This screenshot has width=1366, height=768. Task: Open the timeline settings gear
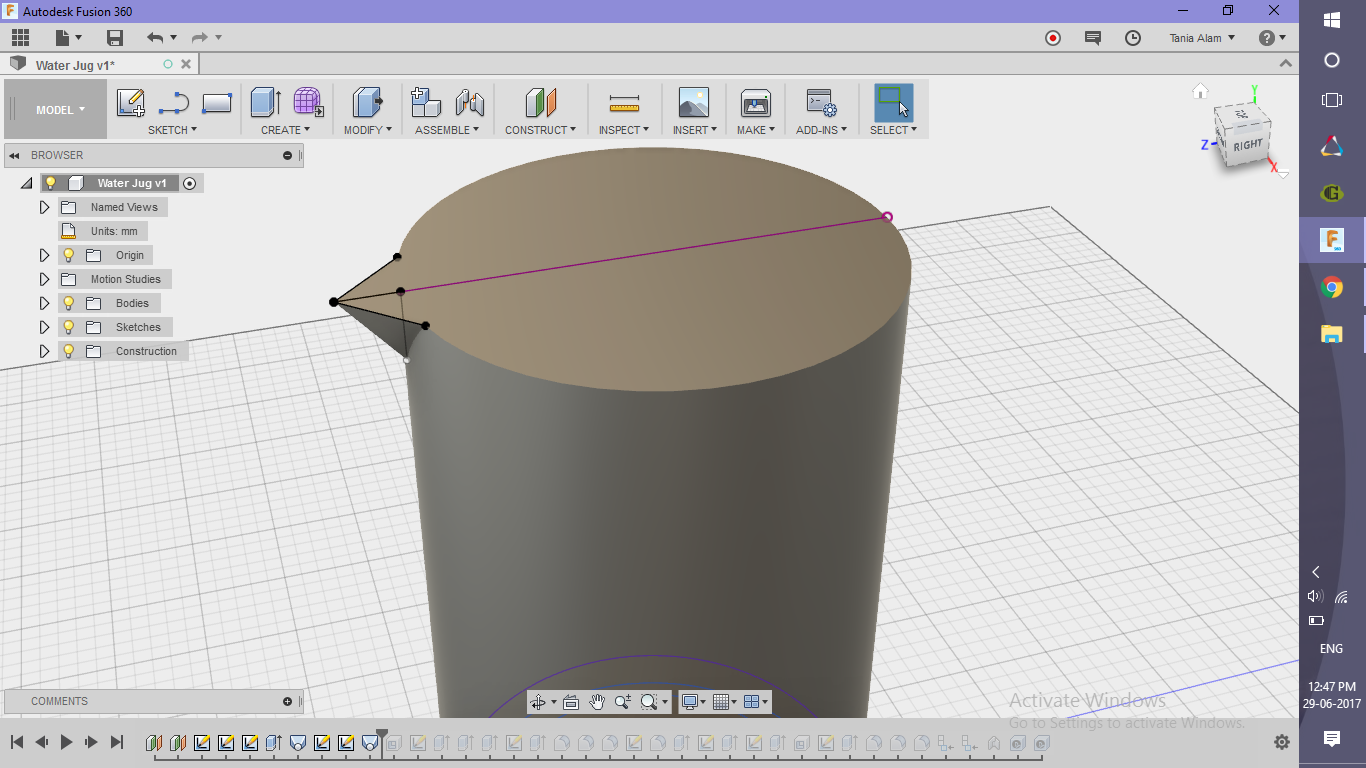pyautogui.click(x=1282, y=742)
